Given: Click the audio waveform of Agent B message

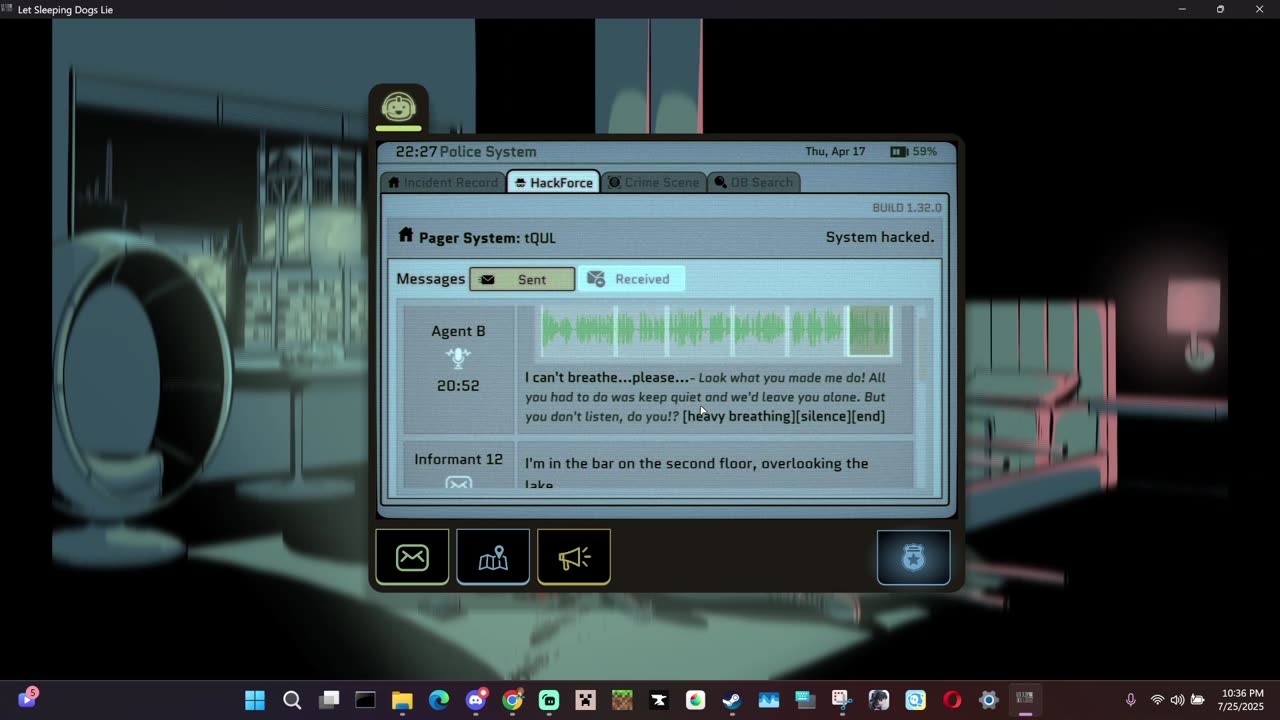Looking at the screenshot, I should (716, 331).
